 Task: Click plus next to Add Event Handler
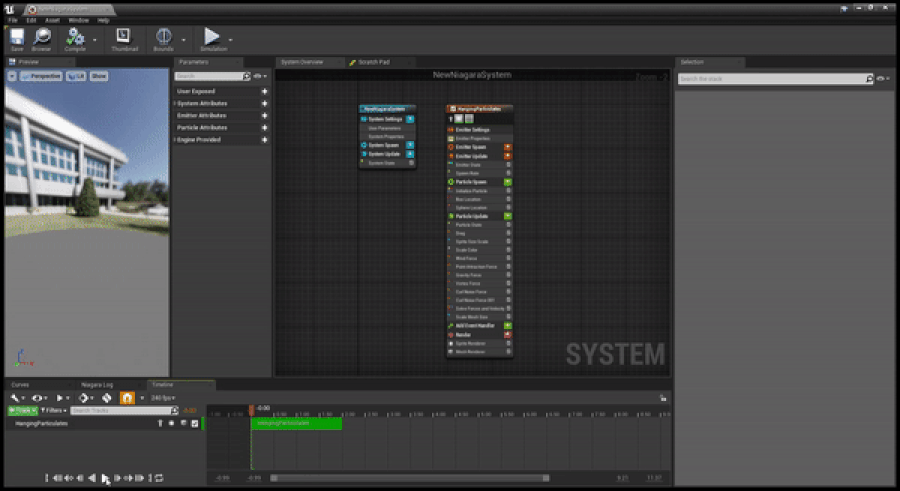click(507, 326)
